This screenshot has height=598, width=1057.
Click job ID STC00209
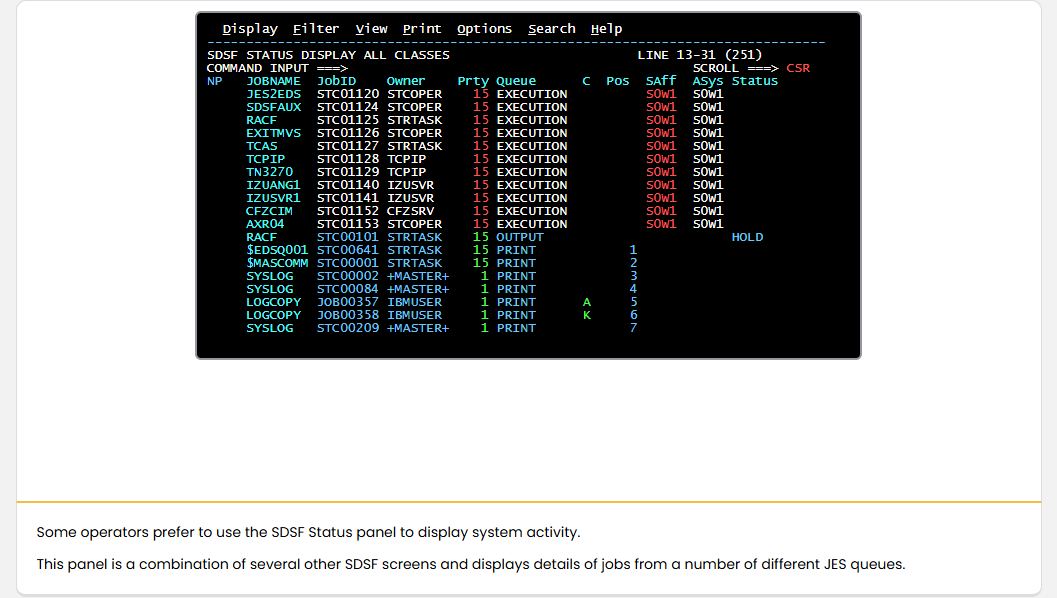click(348, 328)
